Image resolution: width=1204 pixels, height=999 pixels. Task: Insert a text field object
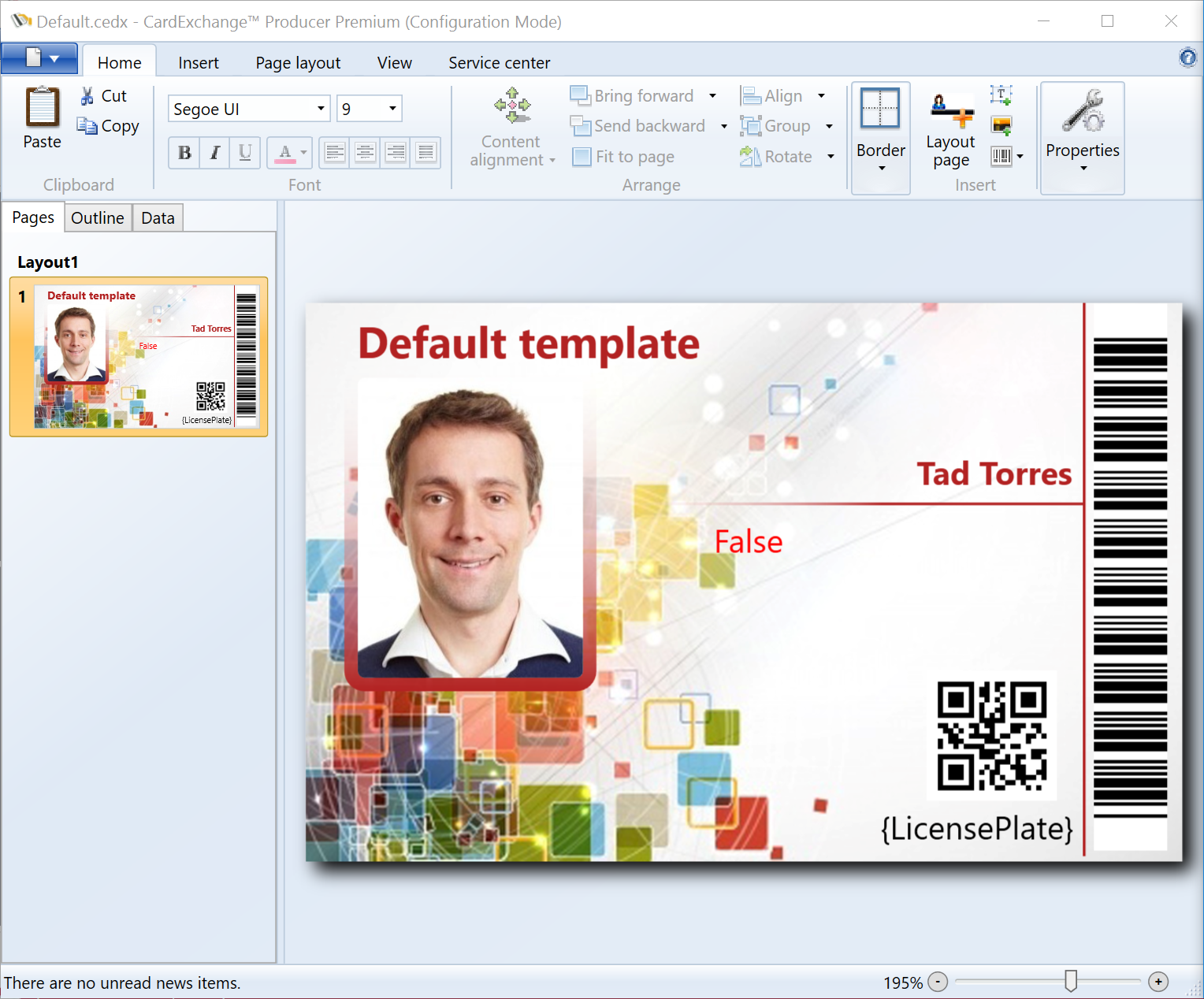(x=1001, y=95)
